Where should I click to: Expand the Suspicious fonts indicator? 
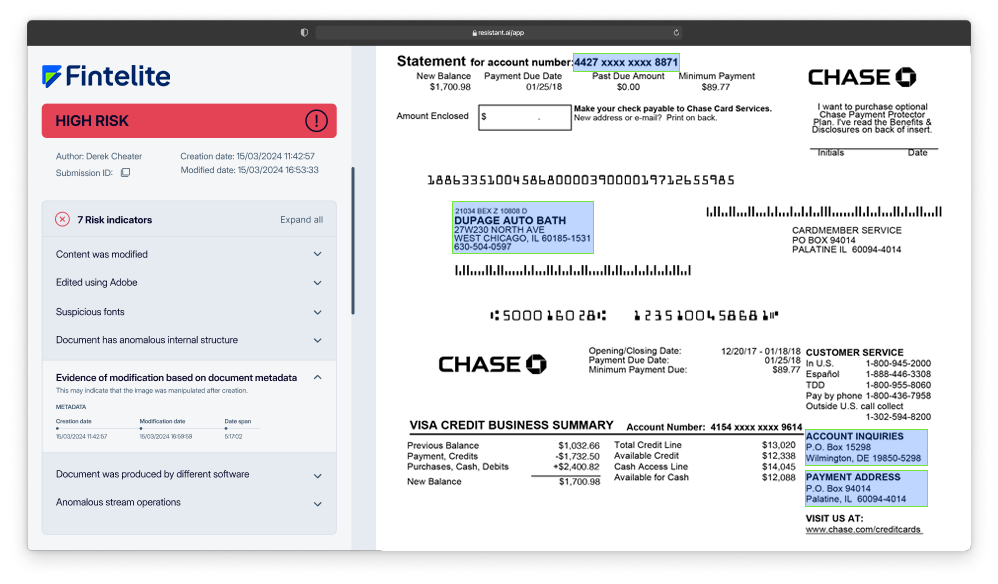pos(318,312)
